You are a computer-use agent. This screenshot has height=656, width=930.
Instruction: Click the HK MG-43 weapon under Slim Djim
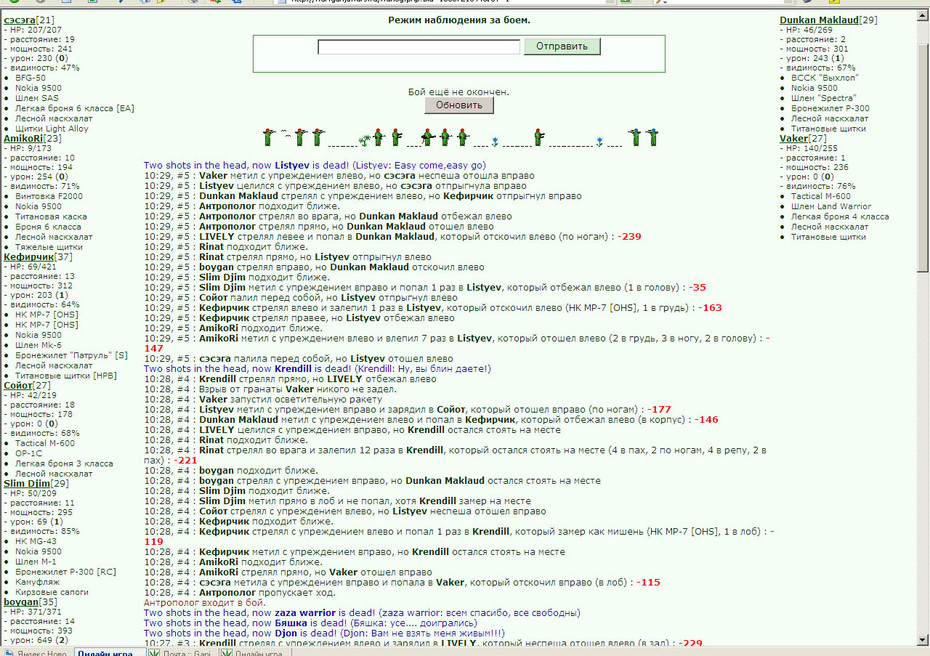click(x=36, y=542)
